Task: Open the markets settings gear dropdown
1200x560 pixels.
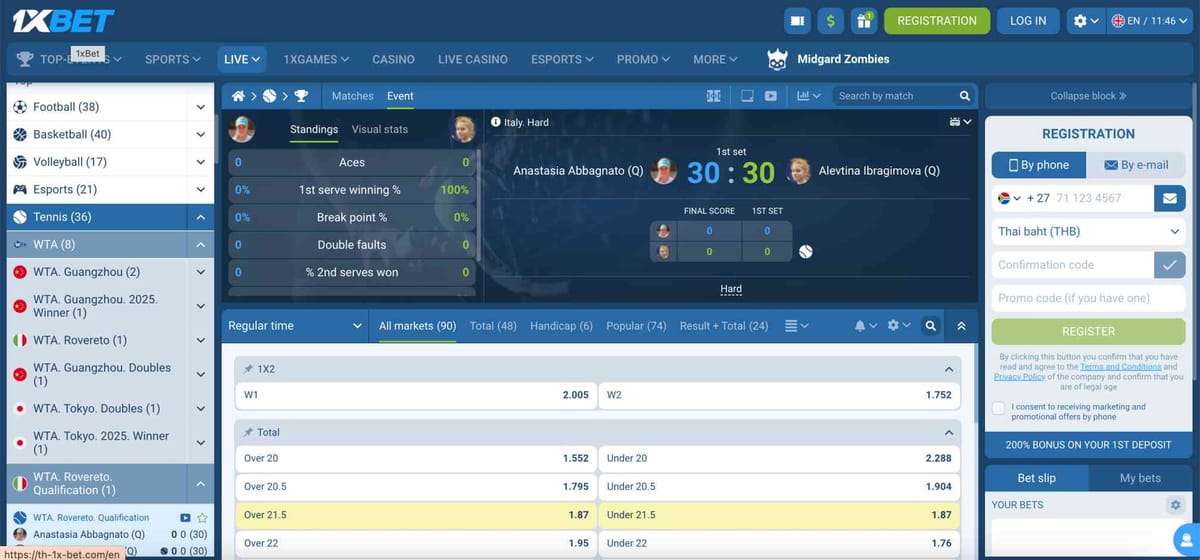Action: tap(899, 326)
